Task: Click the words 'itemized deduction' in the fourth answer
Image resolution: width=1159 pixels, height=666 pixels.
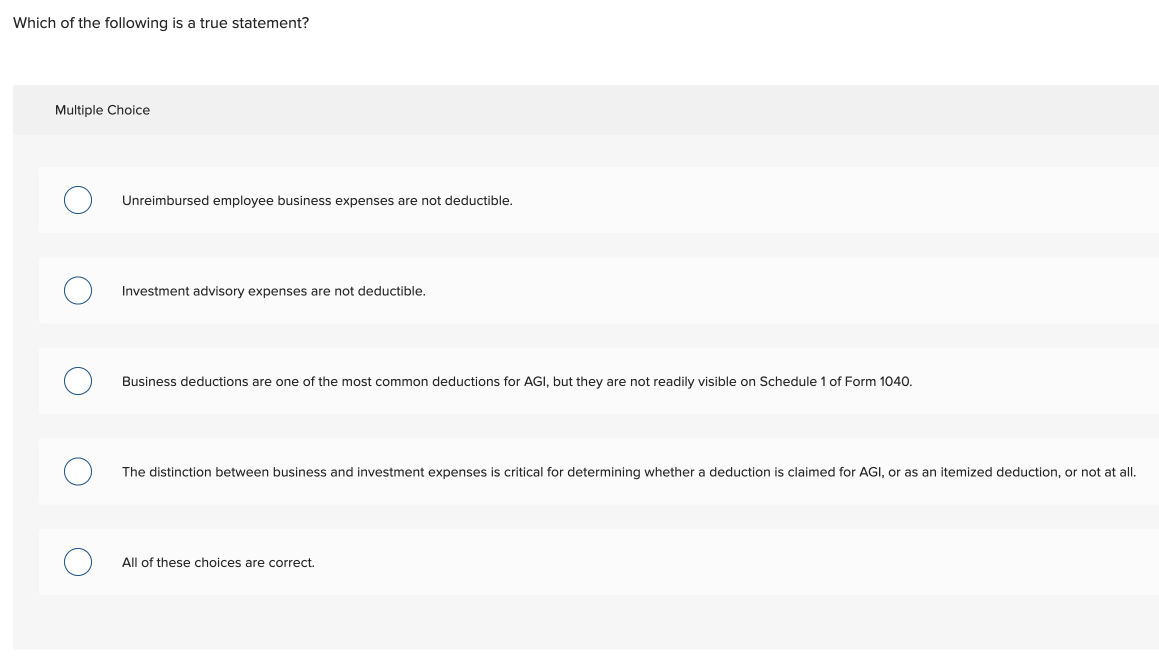Action: [1002, 472]
